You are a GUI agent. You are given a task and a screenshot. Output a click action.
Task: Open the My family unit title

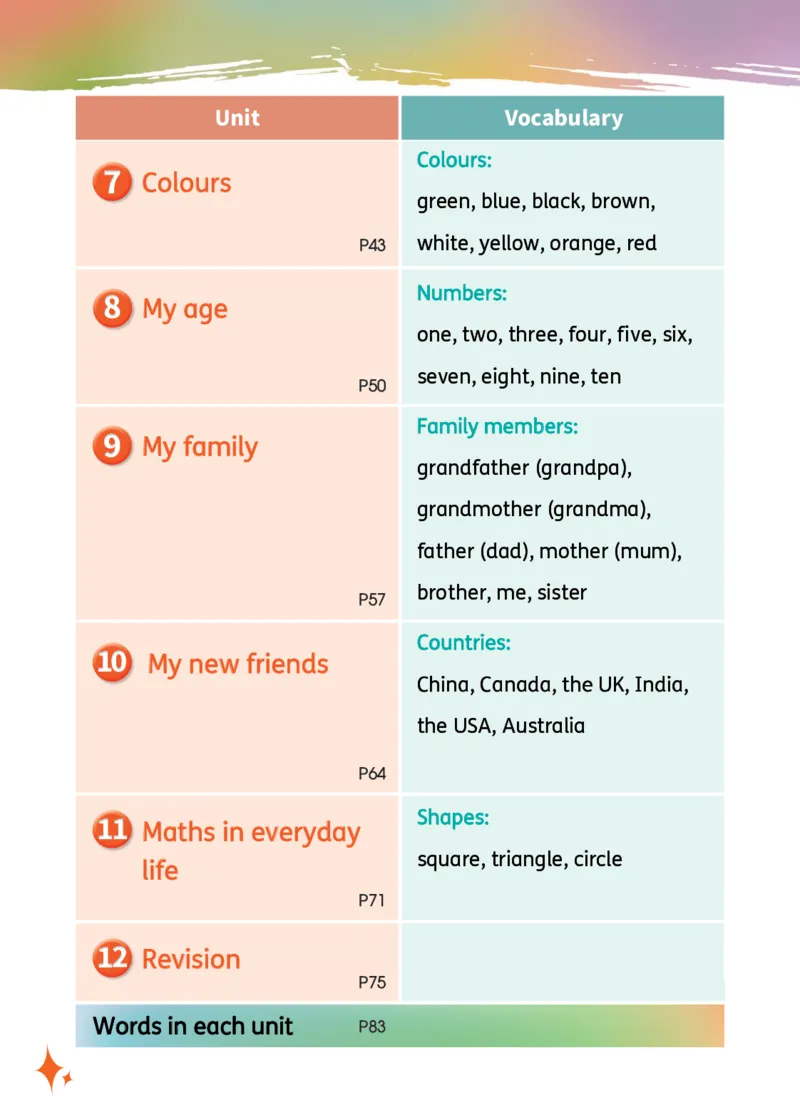pos(200,448)
